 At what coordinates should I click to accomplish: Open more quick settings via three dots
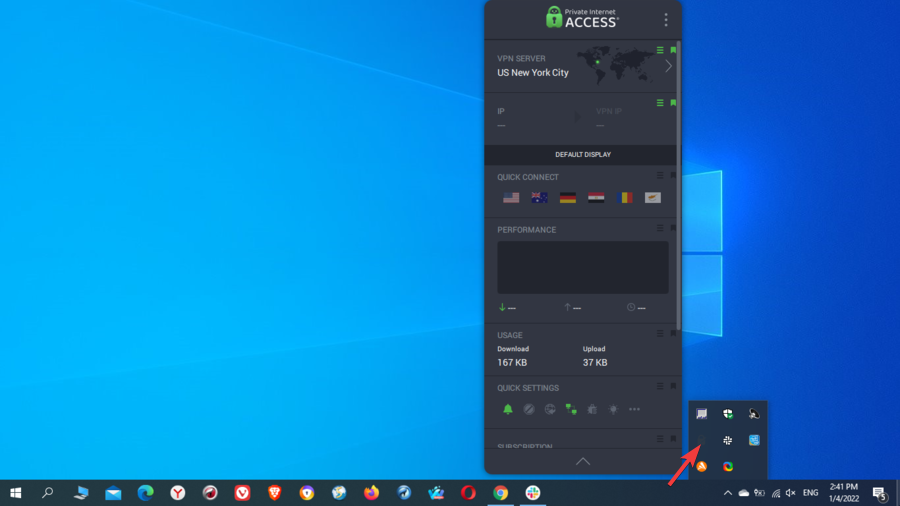(634, 409)
